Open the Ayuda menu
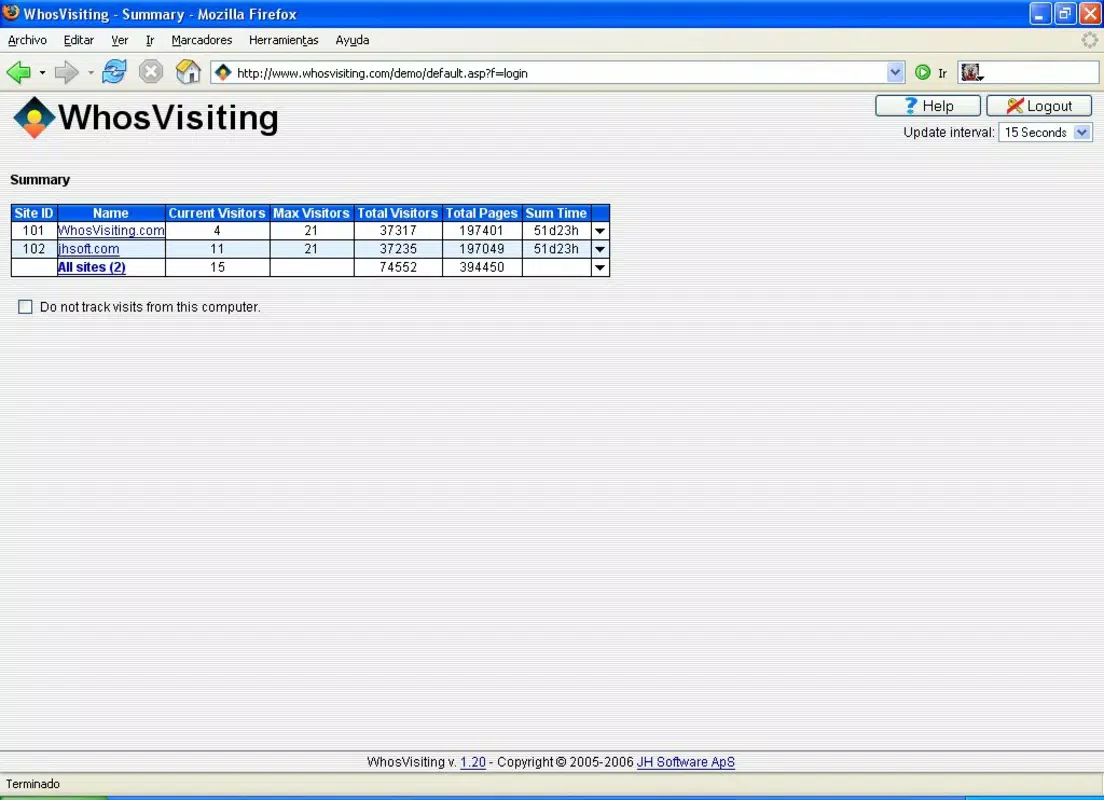The image size is (1104, 800). pos(352,40)
